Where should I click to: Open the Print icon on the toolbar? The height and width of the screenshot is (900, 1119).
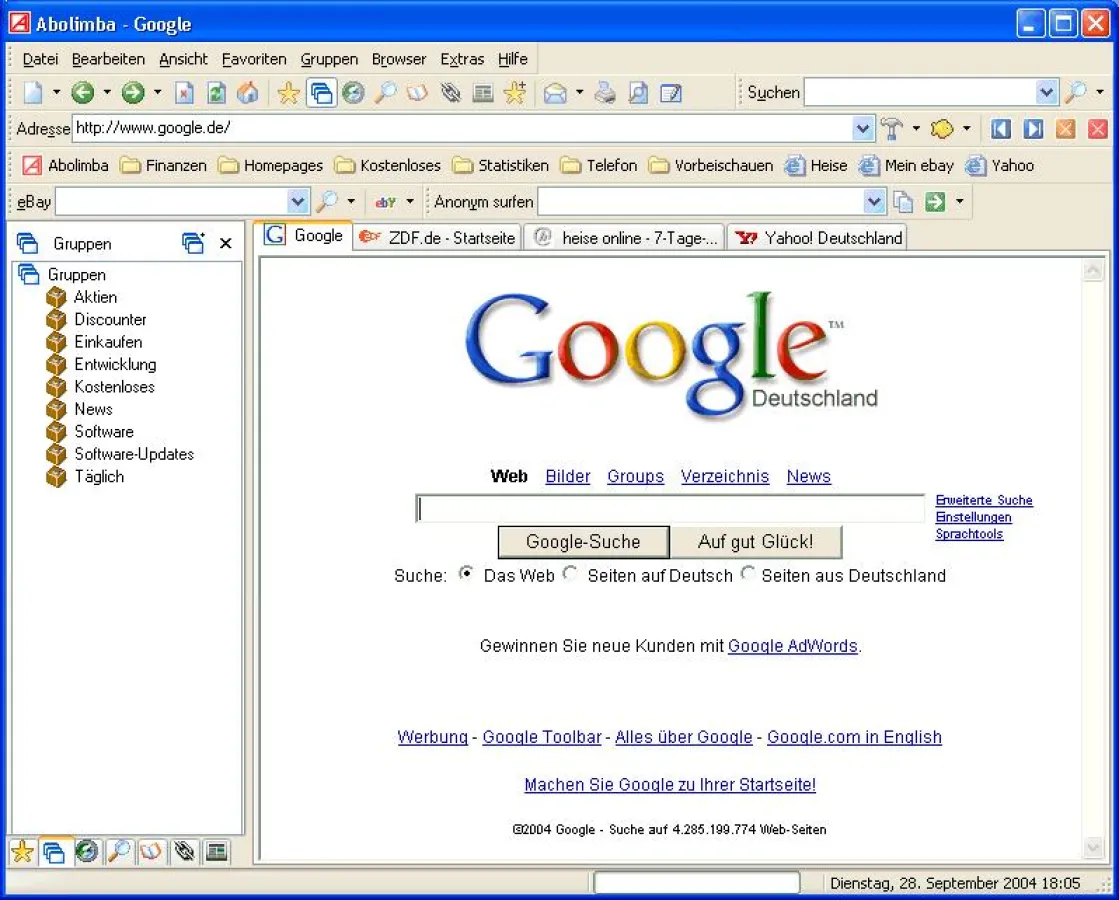pos(603,92)
